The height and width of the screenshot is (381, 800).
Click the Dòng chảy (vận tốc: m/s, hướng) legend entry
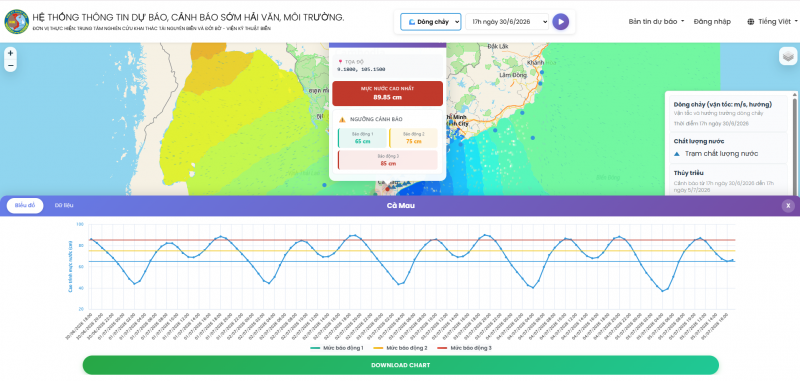coord(728,113)
